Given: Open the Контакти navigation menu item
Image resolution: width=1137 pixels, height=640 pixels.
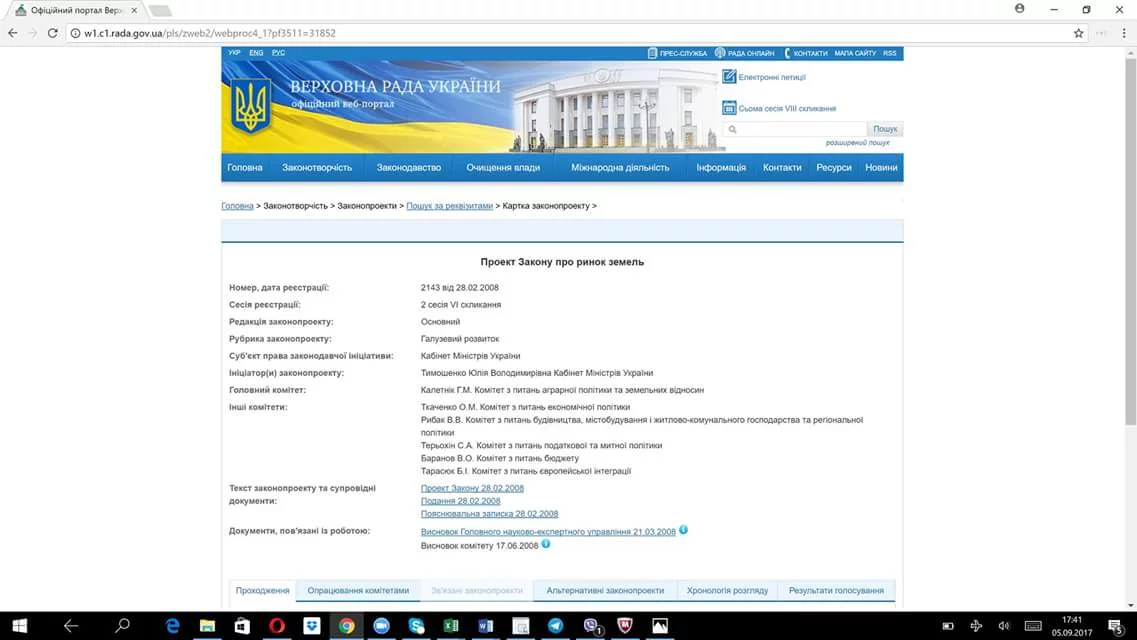Looking at the screenshot, I should tap(782, 167).
